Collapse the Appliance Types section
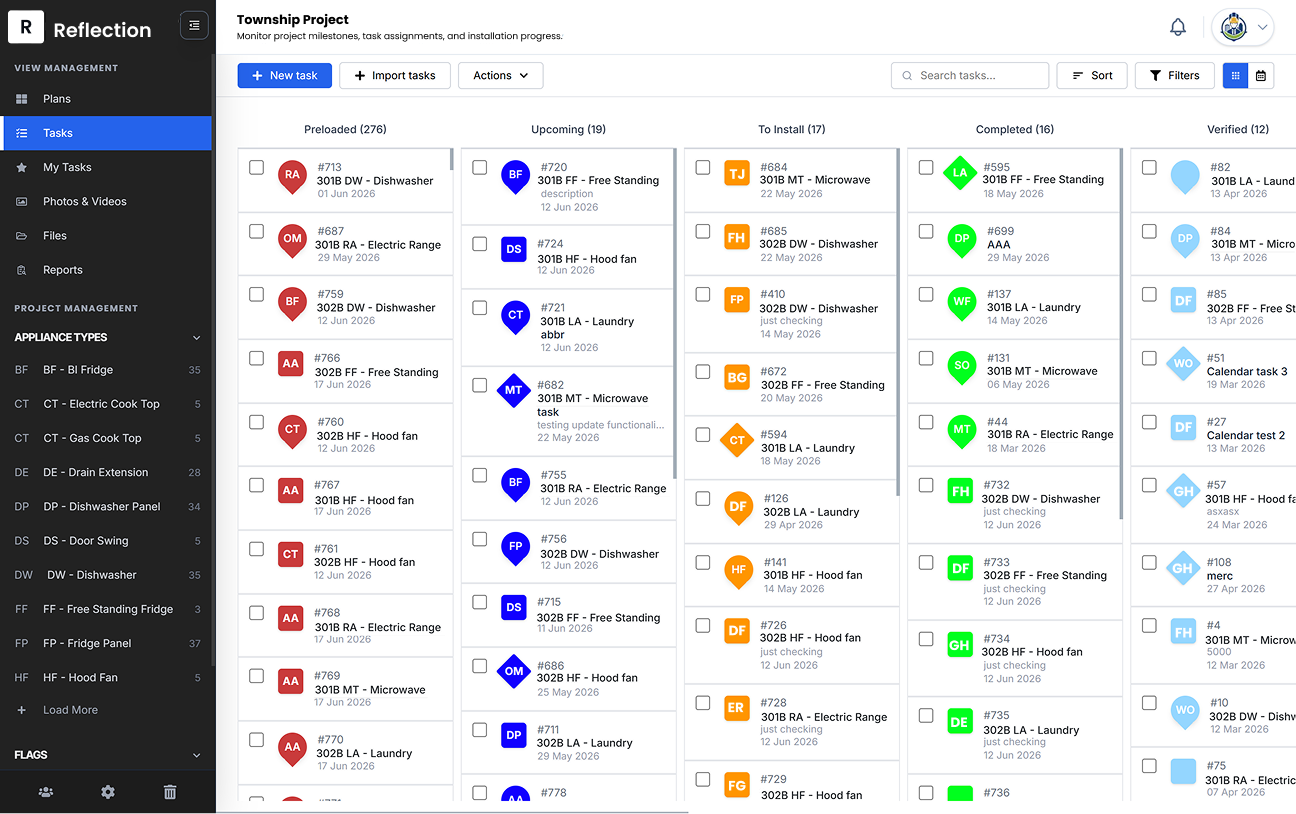Image resolution: width=1296 pixels, height=814 pixels. coord(196,338)
